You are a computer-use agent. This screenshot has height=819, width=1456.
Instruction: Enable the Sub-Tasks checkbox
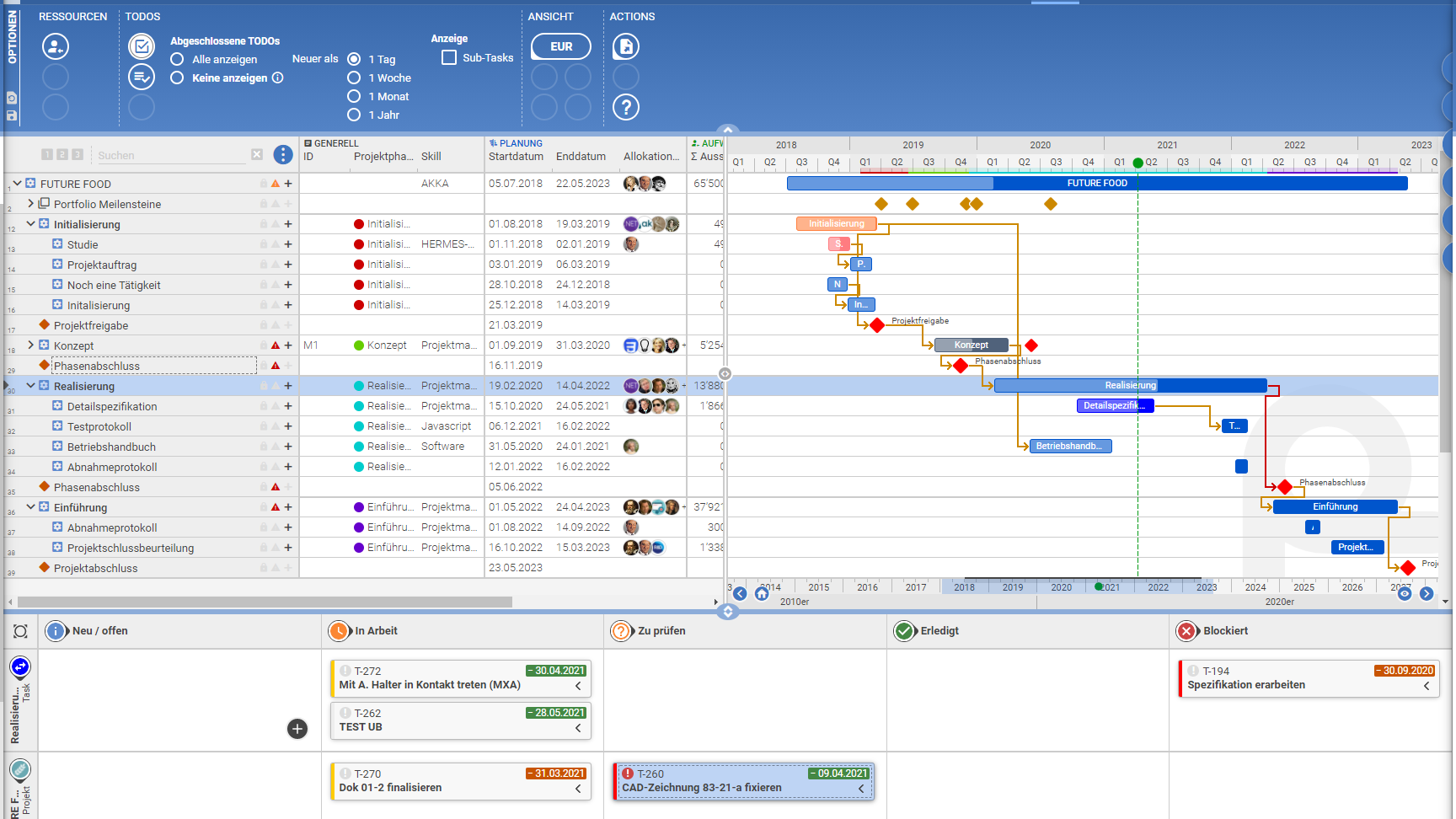click(x=449, y=58)
